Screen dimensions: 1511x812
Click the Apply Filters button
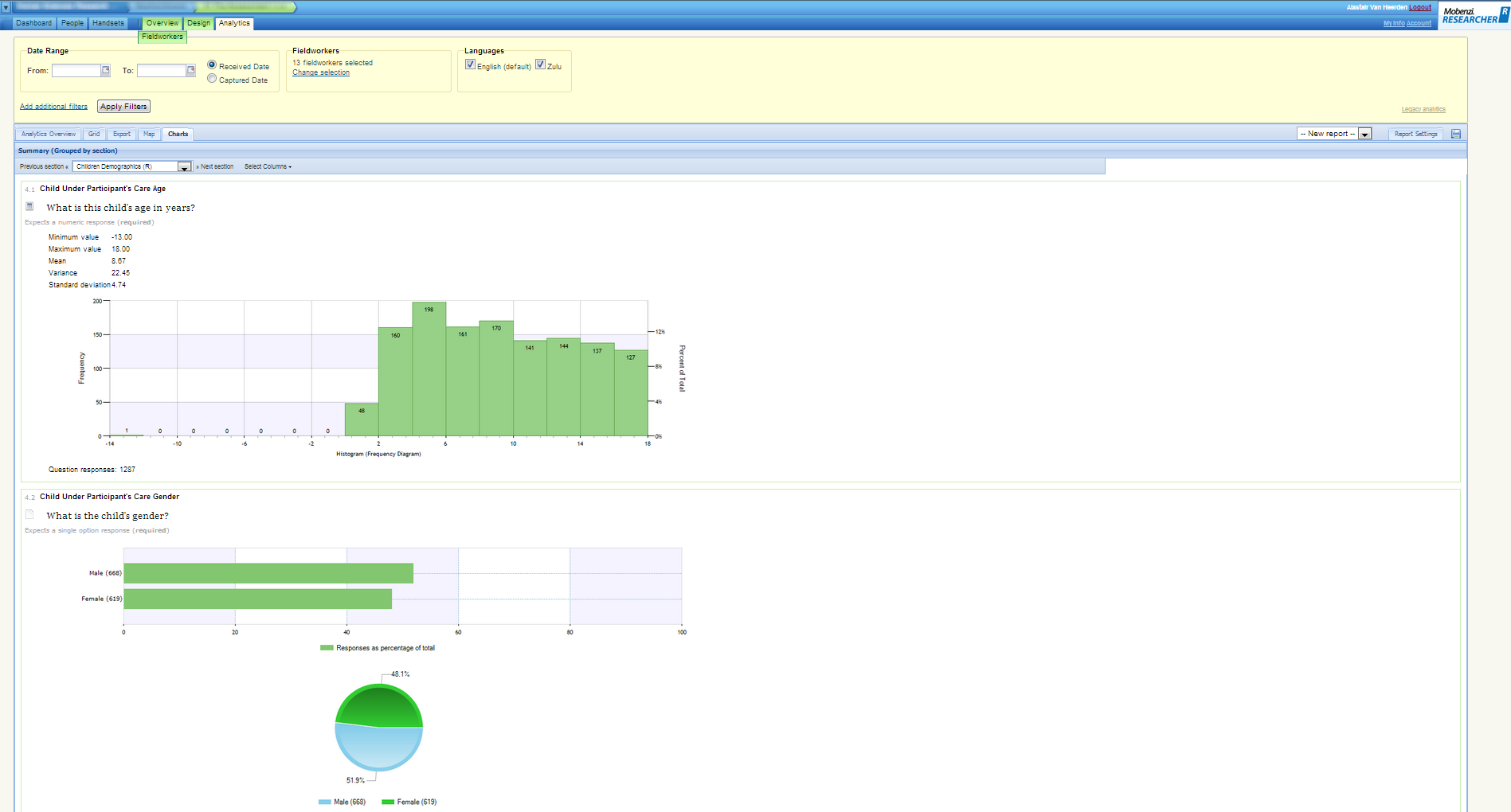click(123, 107)
